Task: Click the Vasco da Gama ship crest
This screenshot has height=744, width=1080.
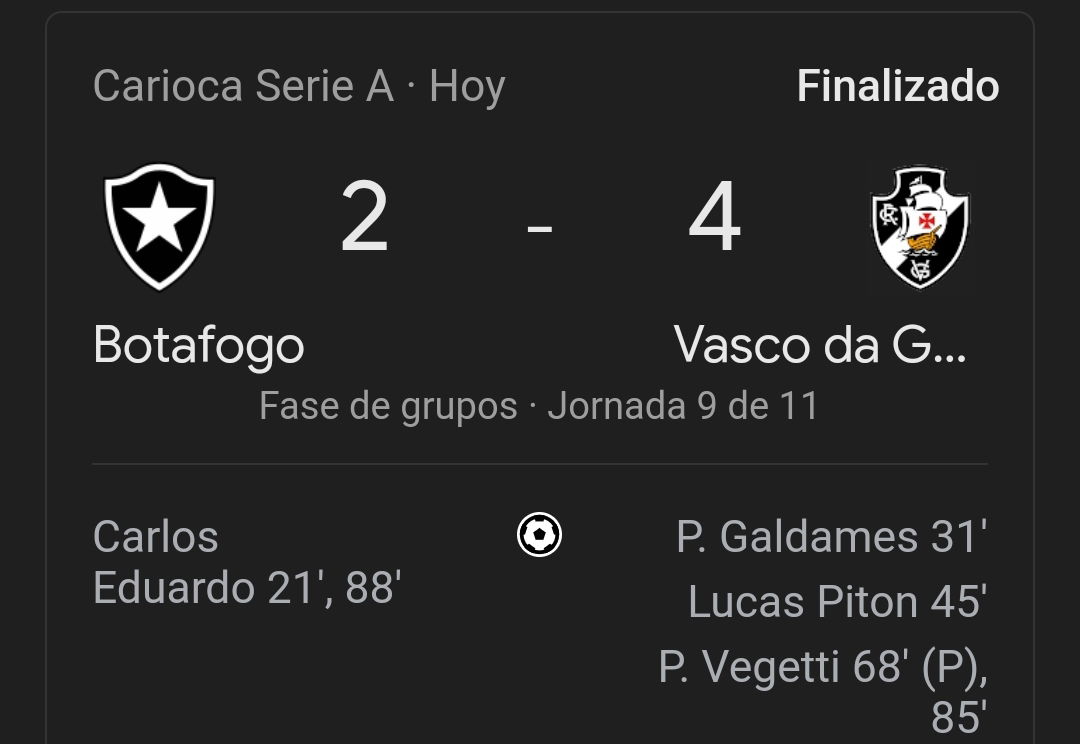Action: coord(920,227)
